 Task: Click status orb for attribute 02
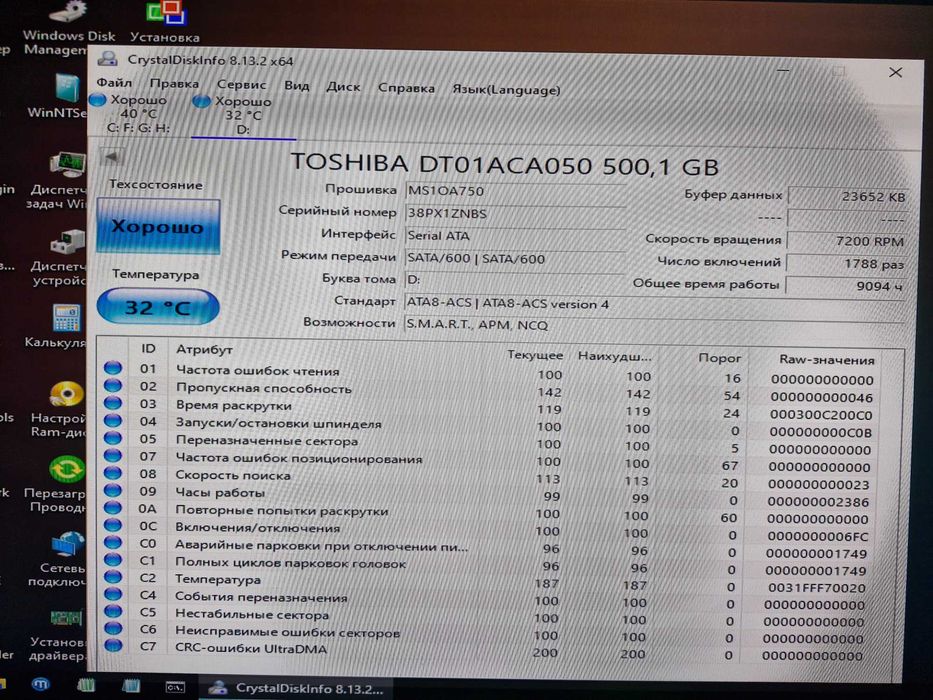point(113,385)
